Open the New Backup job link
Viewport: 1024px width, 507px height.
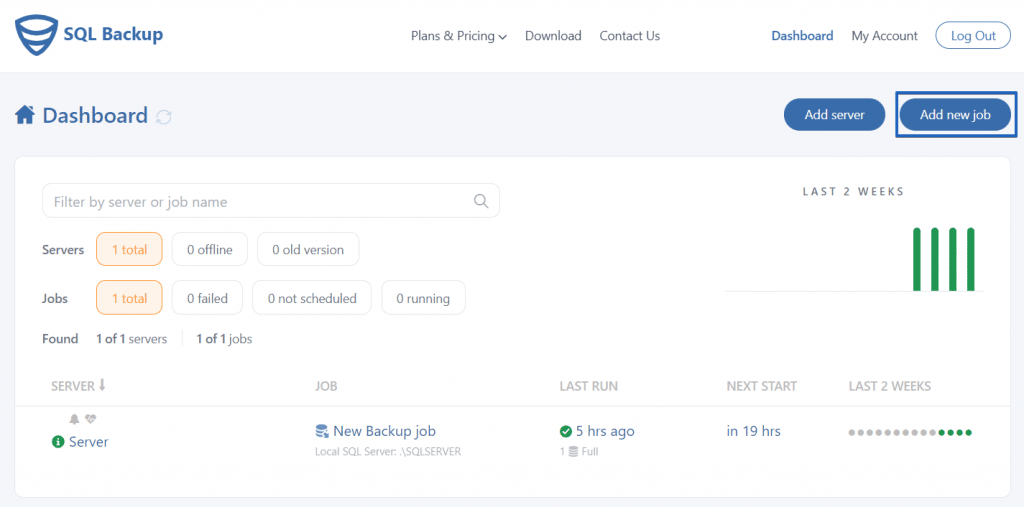(x=384, y=431)
